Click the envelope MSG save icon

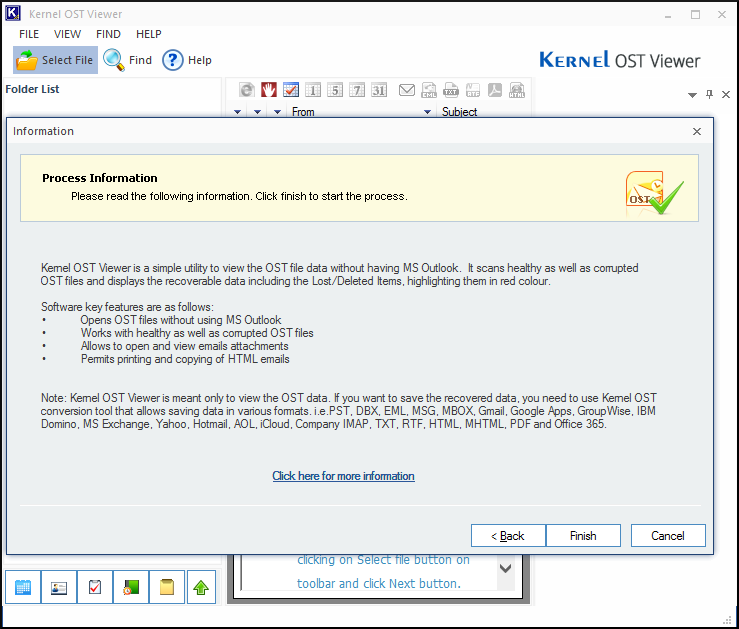pyautogui.click(x=407, y=90)
